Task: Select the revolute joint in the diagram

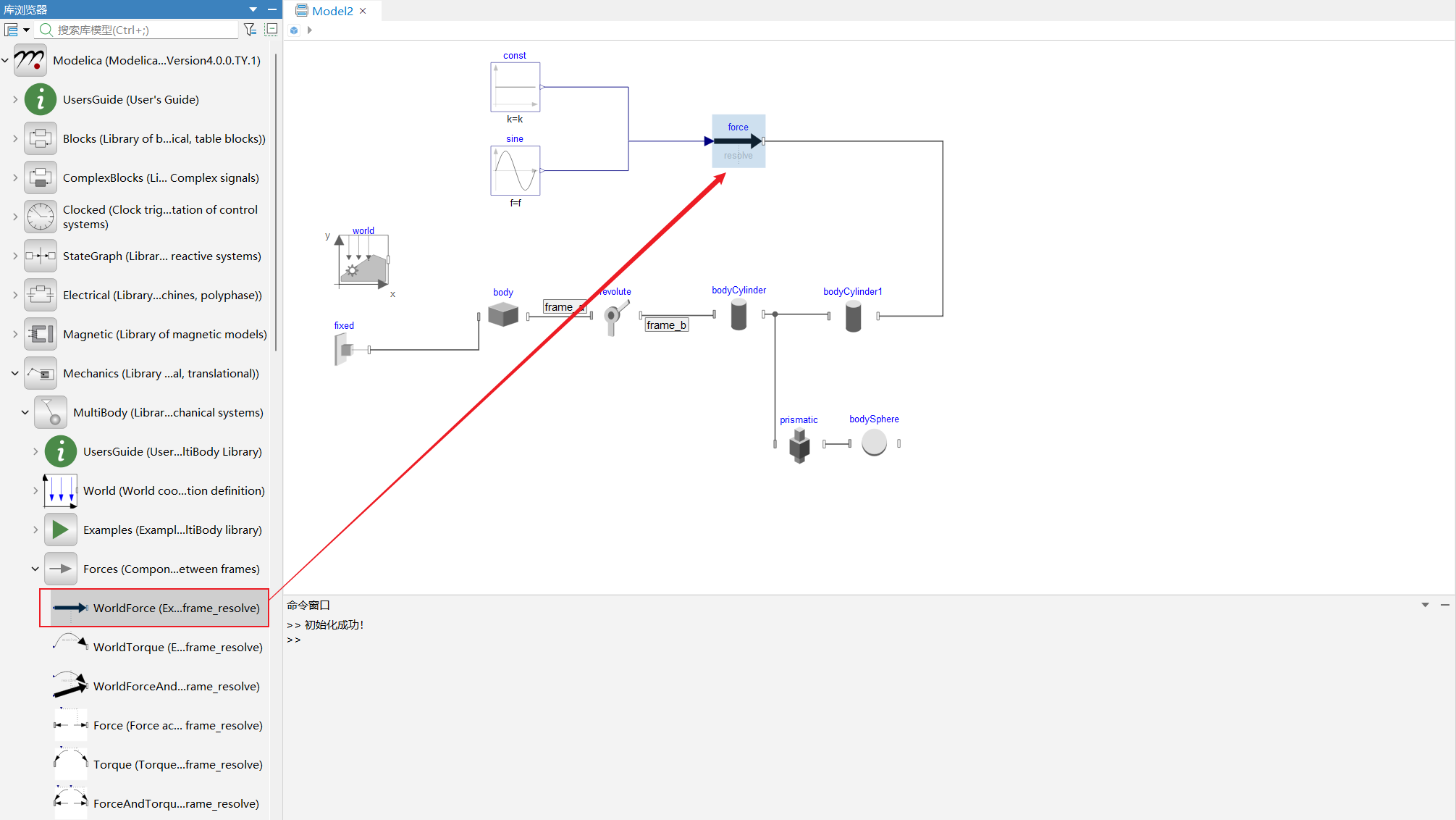Action: coord(616,317)
